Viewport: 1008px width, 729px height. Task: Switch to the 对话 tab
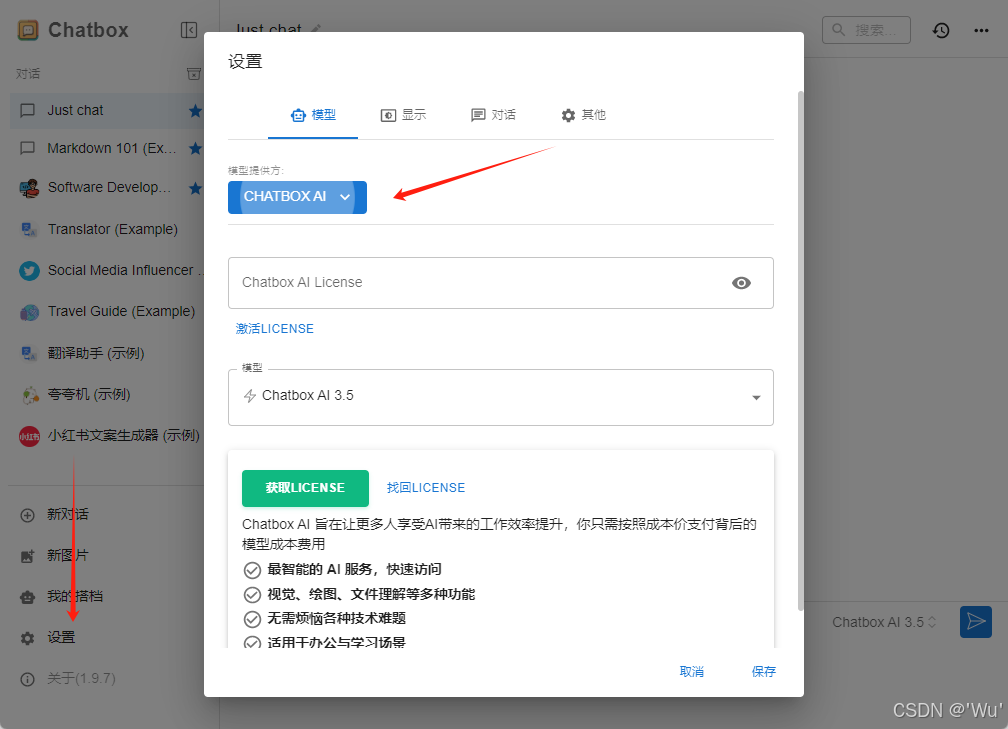coord(493,115)
